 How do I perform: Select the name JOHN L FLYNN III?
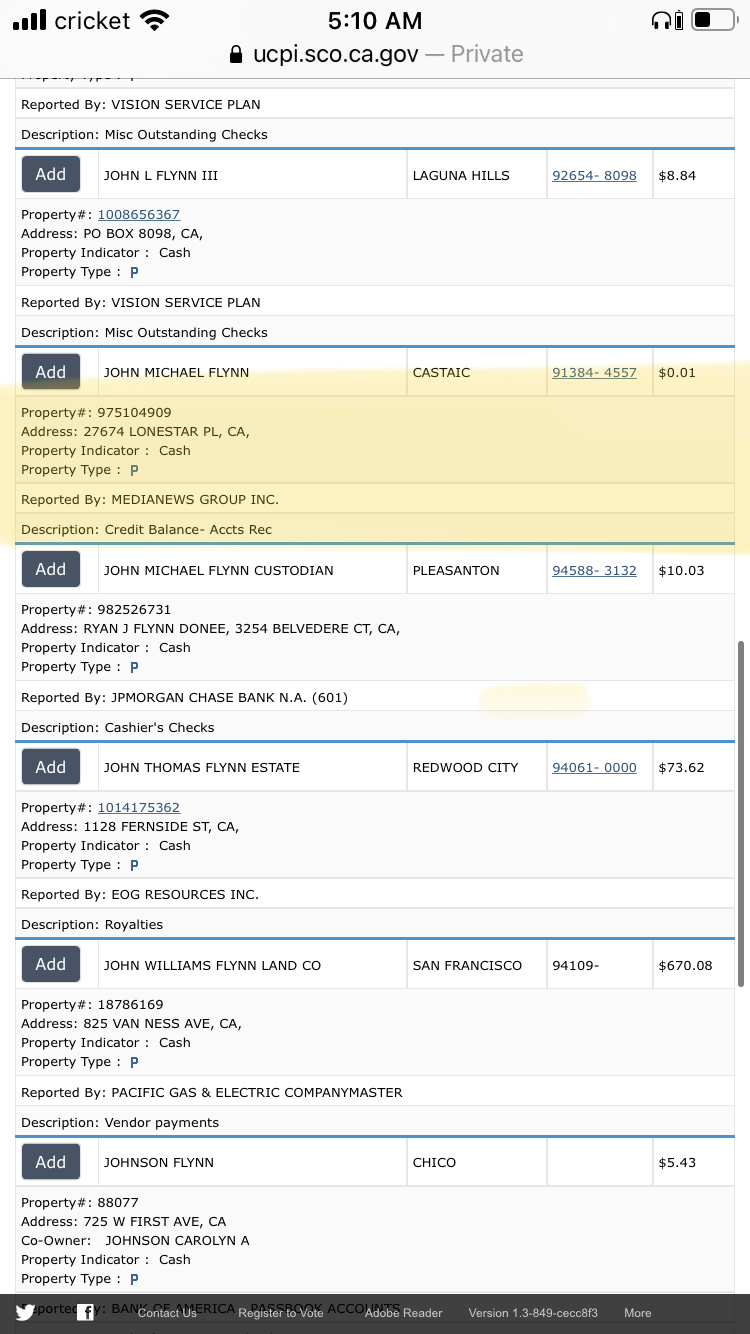(x=161, y=175)
